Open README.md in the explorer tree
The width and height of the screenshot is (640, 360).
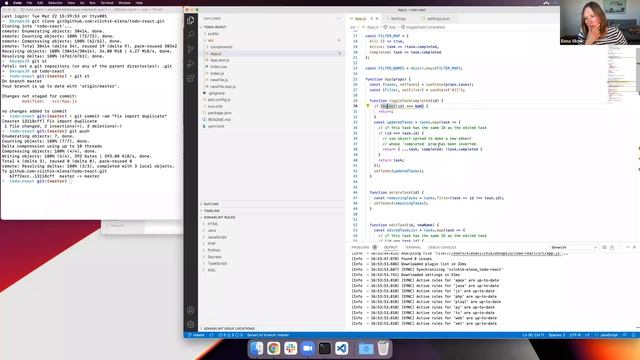(x=219, y=120)
